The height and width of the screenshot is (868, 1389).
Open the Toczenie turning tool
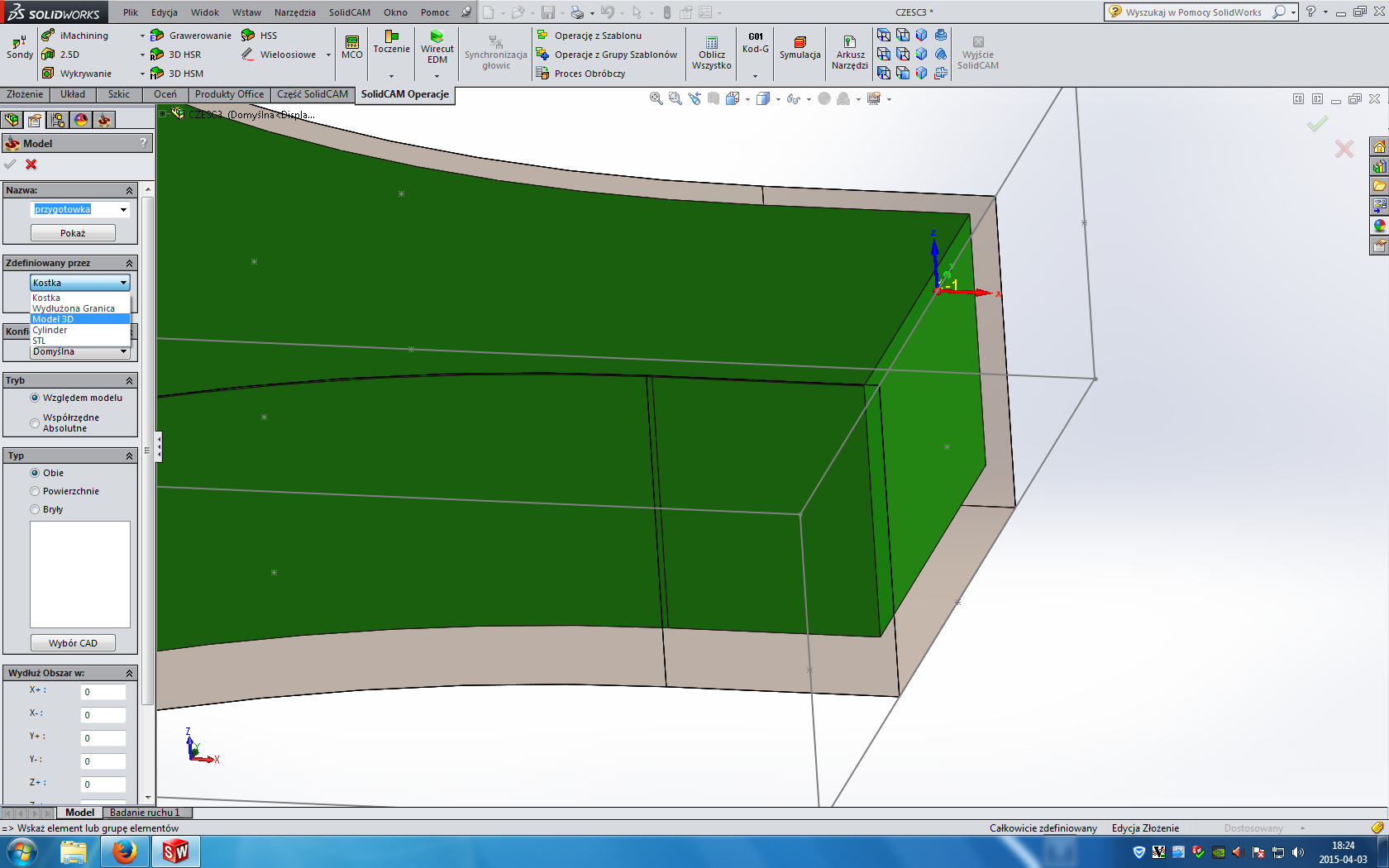pyautogui.click(x=391, y=43)
